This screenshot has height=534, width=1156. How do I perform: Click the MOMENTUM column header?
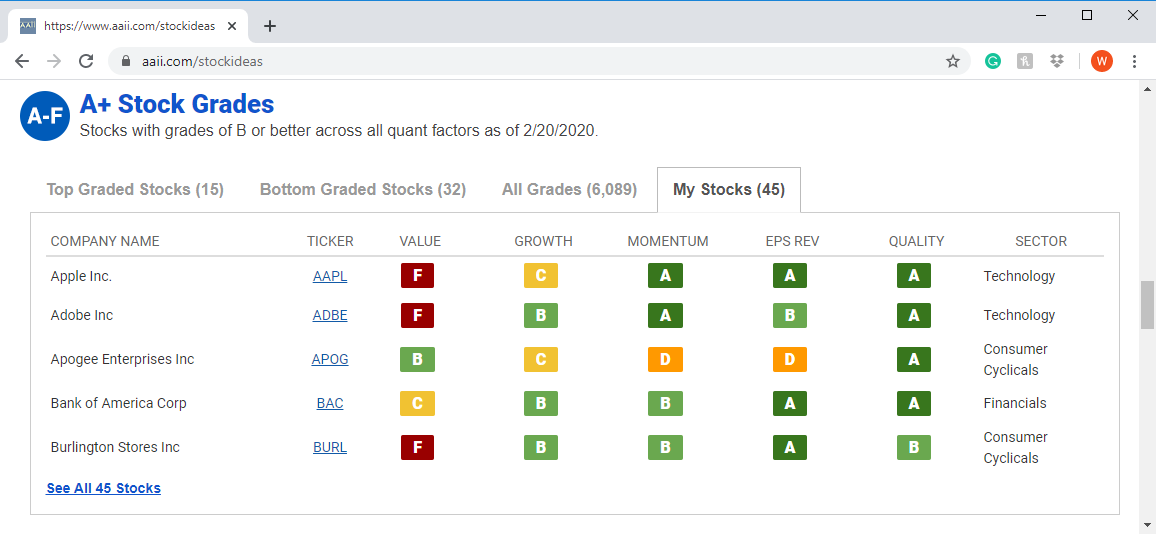click(x=668, y=241)
